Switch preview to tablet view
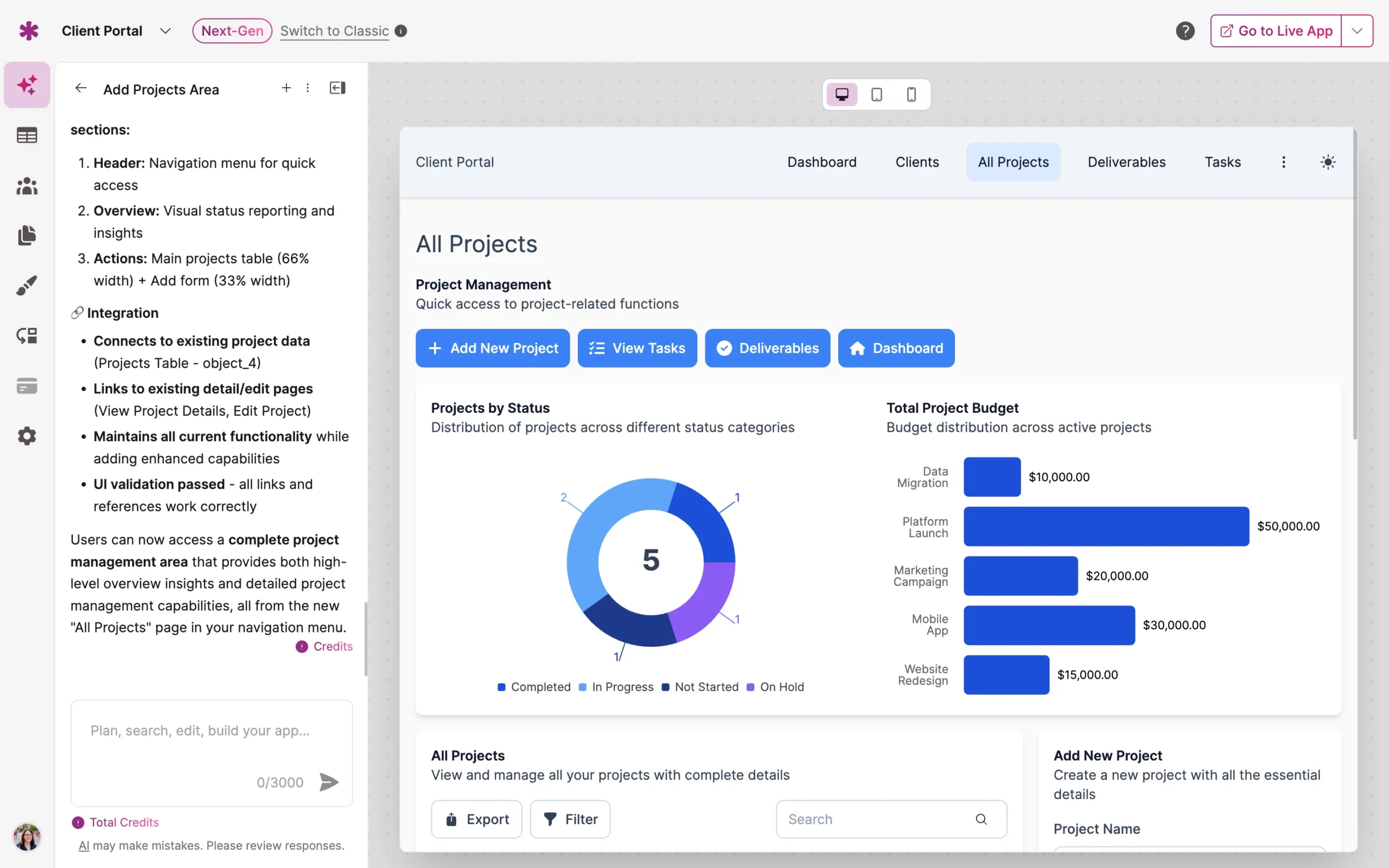Image resolution: width=1389 pixels, height=868 pixels. (876, 93)
